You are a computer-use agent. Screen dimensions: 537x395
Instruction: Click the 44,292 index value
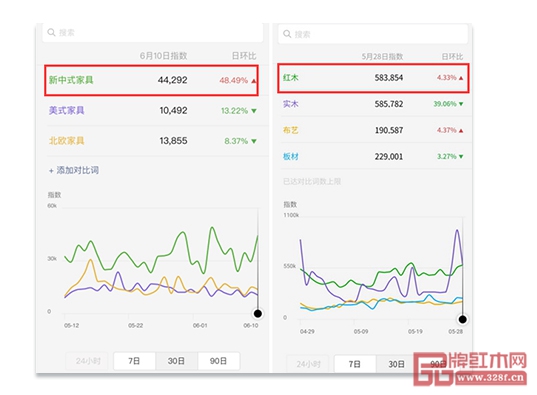pos(173,80)
